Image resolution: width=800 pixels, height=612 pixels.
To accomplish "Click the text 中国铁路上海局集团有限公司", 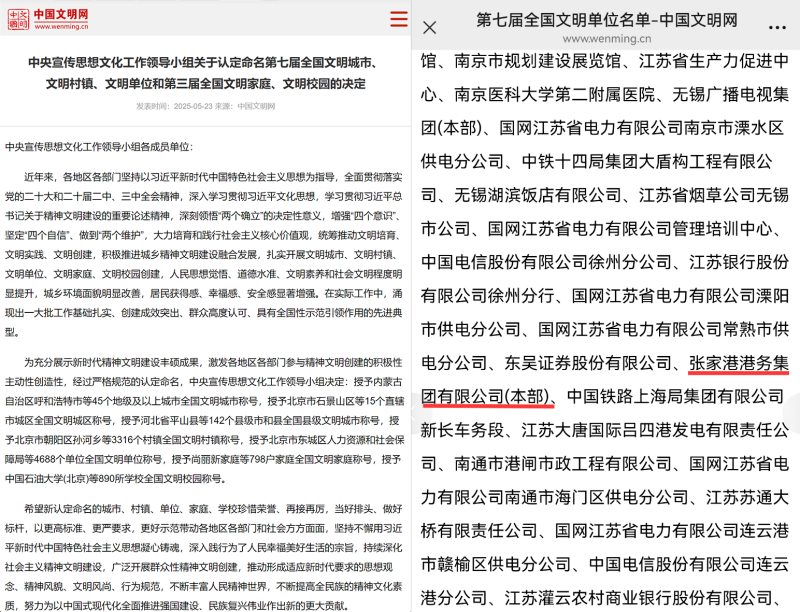I will click(675, 396).
